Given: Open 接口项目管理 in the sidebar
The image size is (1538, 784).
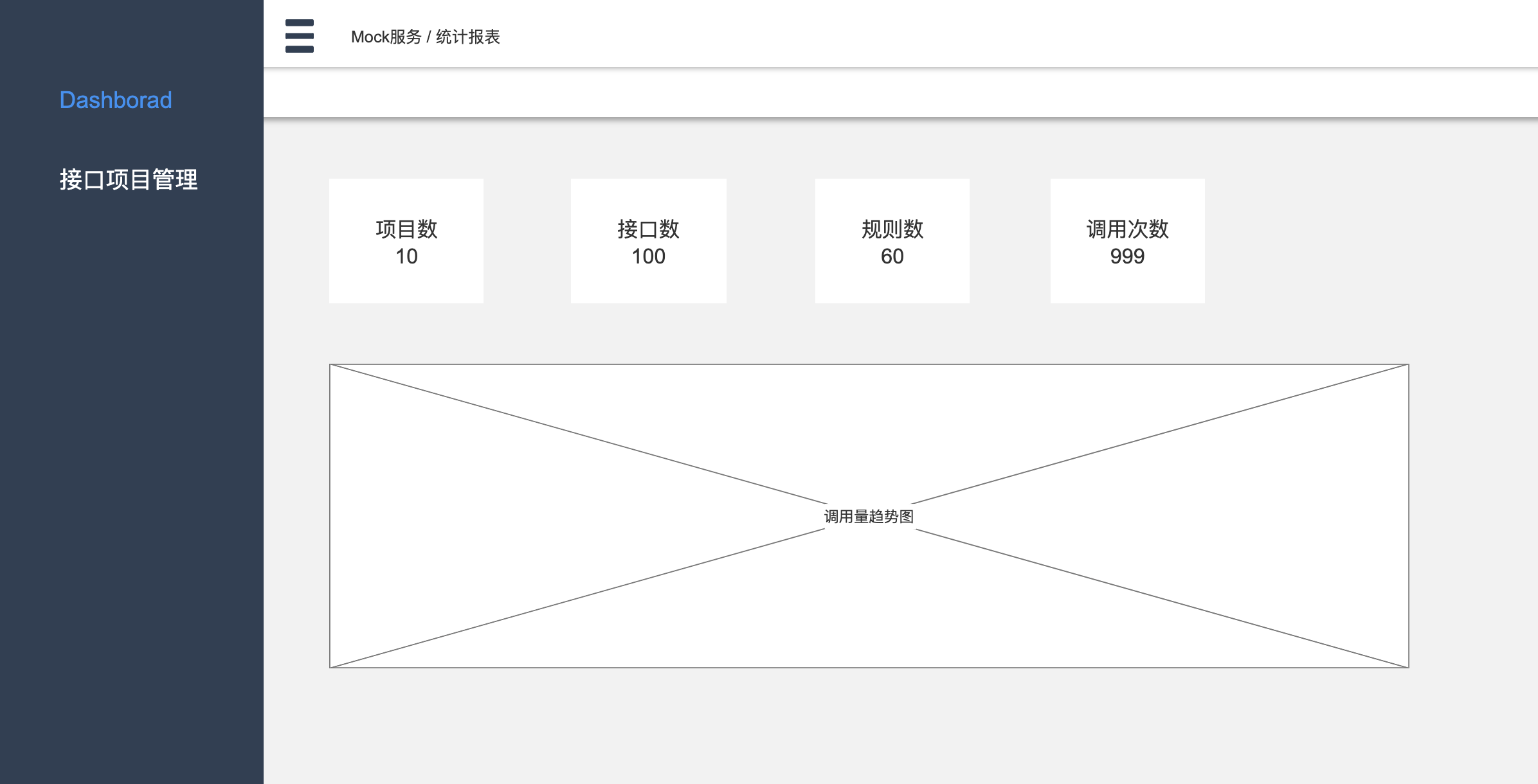Looking at the screenshot, I should (x=129, y=180).
